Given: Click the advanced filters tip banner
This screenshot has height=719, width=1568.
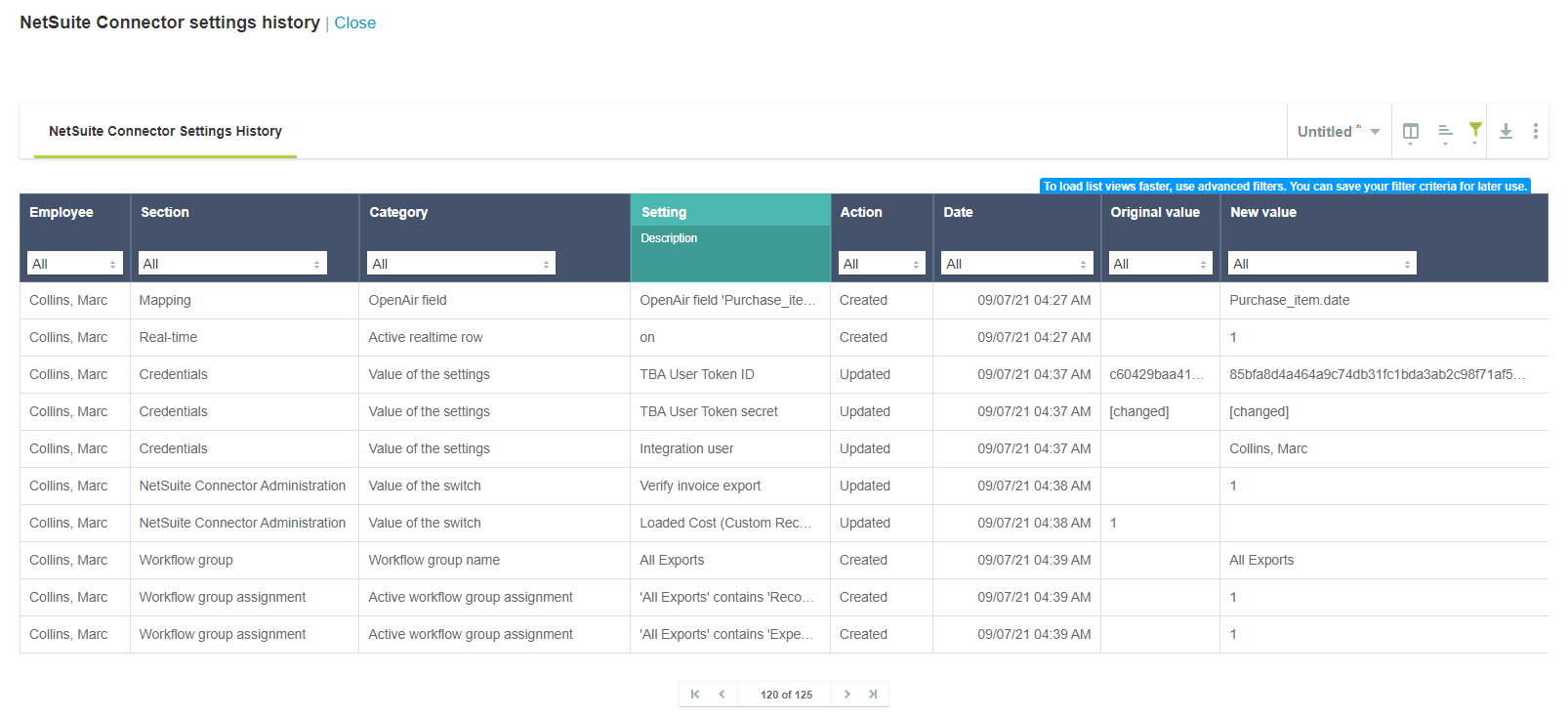Looking at the screenshot, I should coord(1285,186).
